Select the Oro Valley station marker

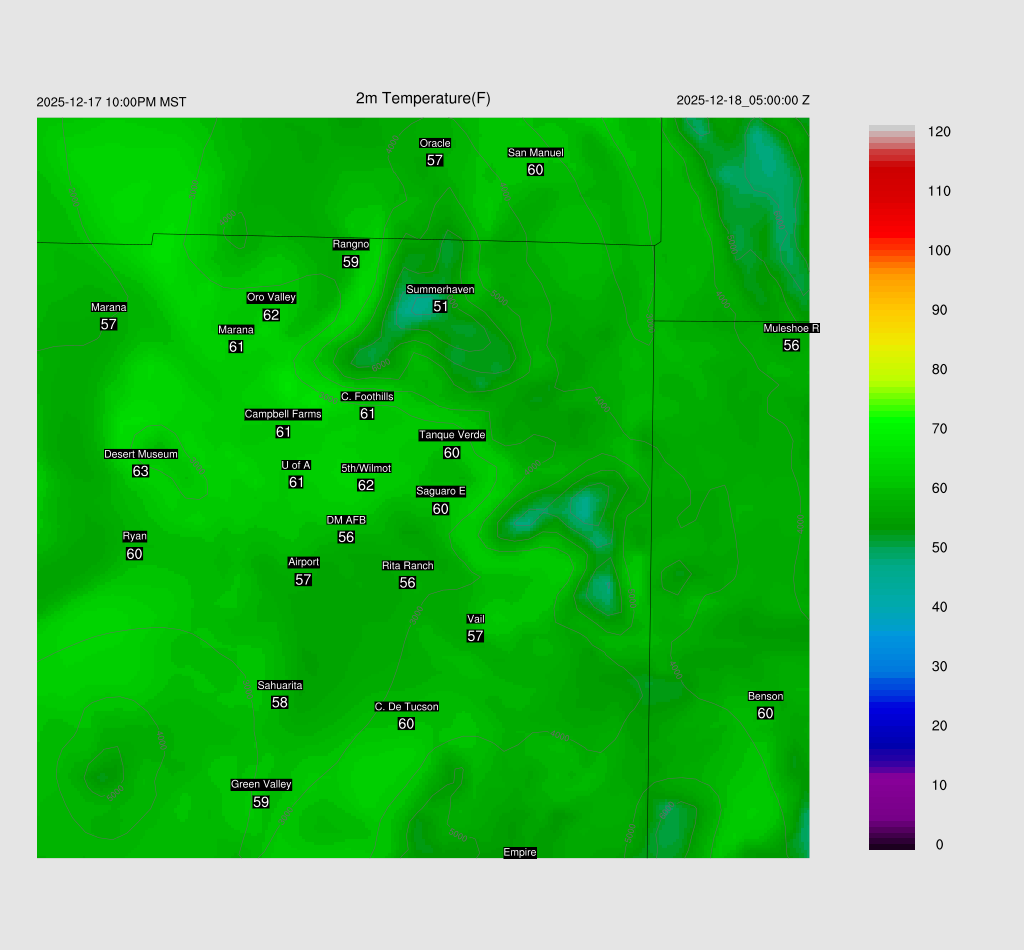[271, 314]
